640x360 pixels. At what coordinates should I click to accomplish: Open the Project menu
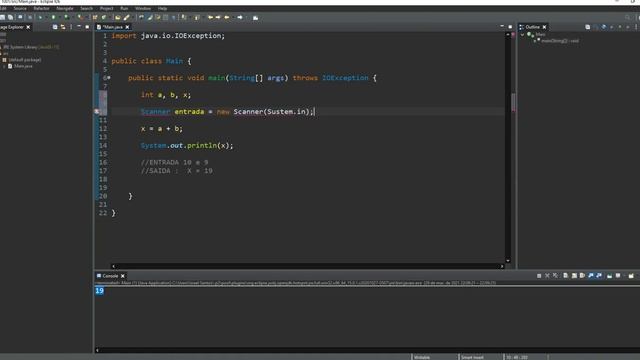point(107,8)
